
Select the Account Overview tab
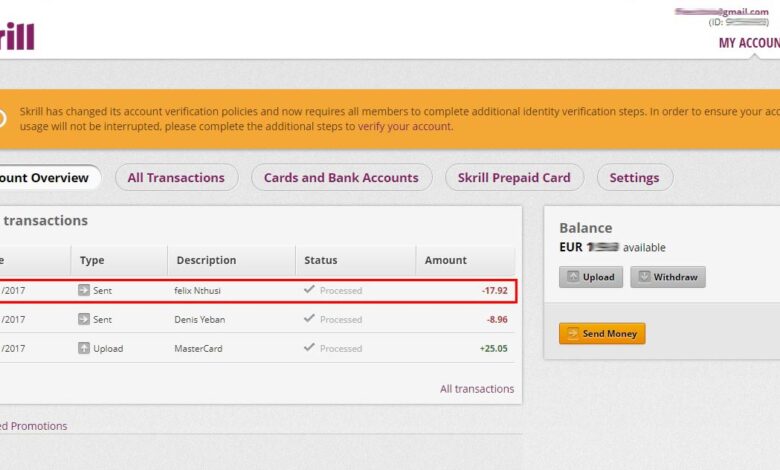[44, 178]
